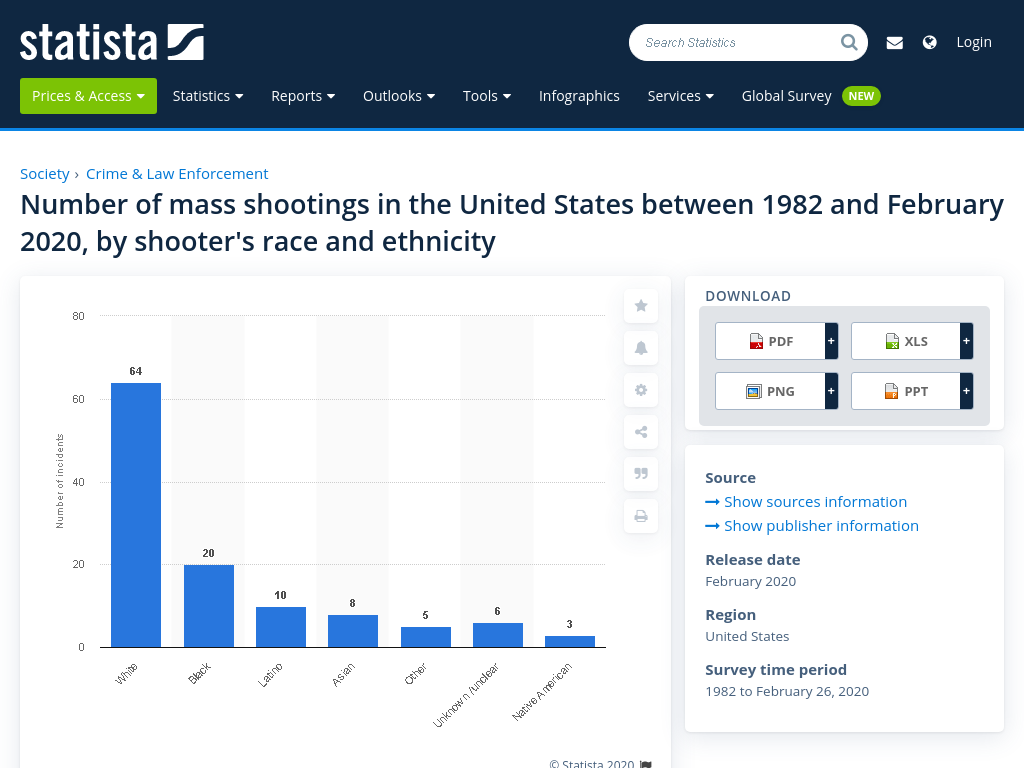Expand the Outlooks menu
1024x768 pixels.
click(x=399, y=96)
